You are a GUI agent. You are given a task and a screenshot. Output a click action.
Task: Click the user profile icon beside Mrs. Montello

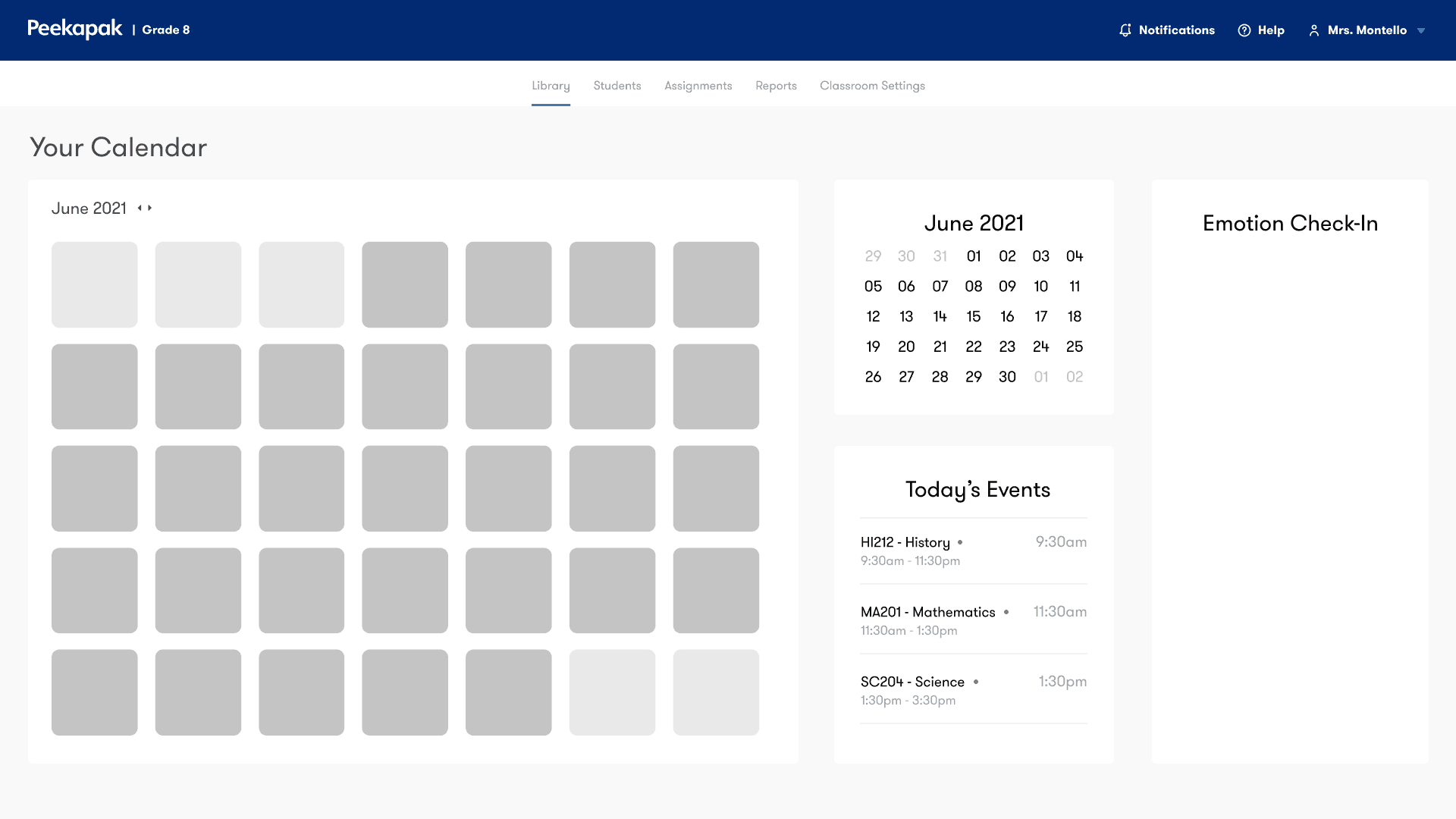(1314, 30)
